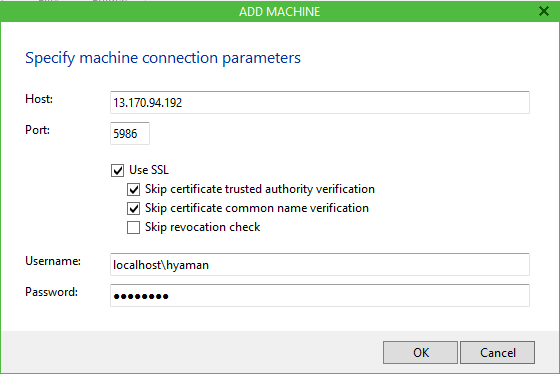Click the 'Host:' label
Screen dimensions: 560x374
(39, 99)
